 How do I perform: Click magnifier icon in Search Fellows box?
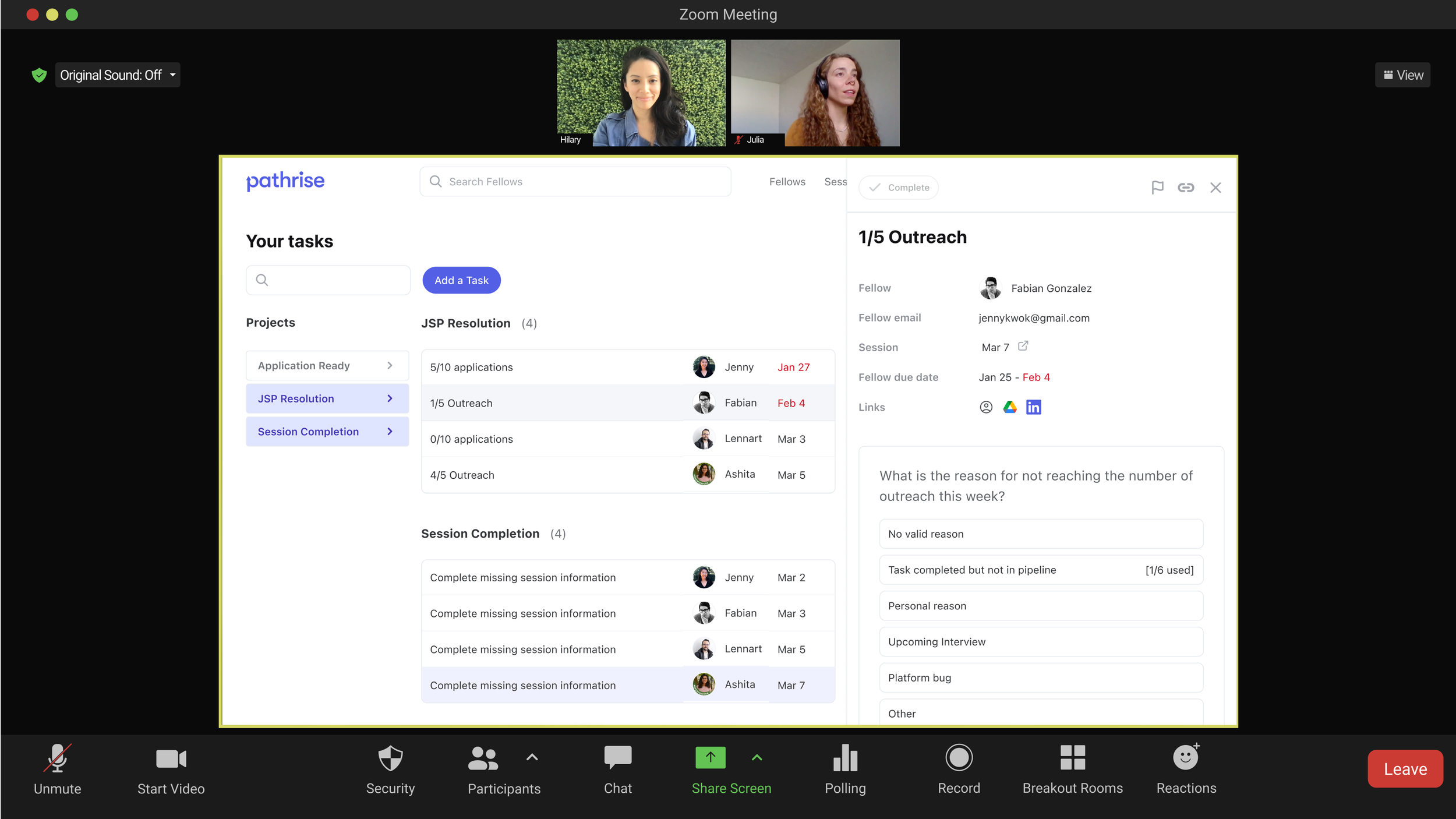point(436,182)
